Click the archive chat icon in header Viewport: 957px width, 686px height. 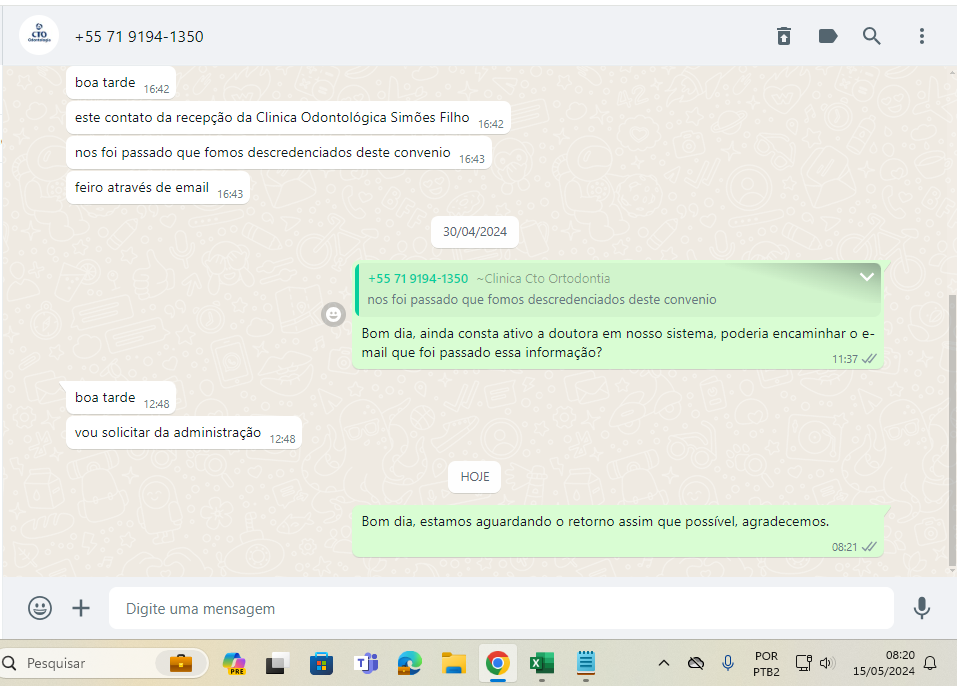[784, 36]
